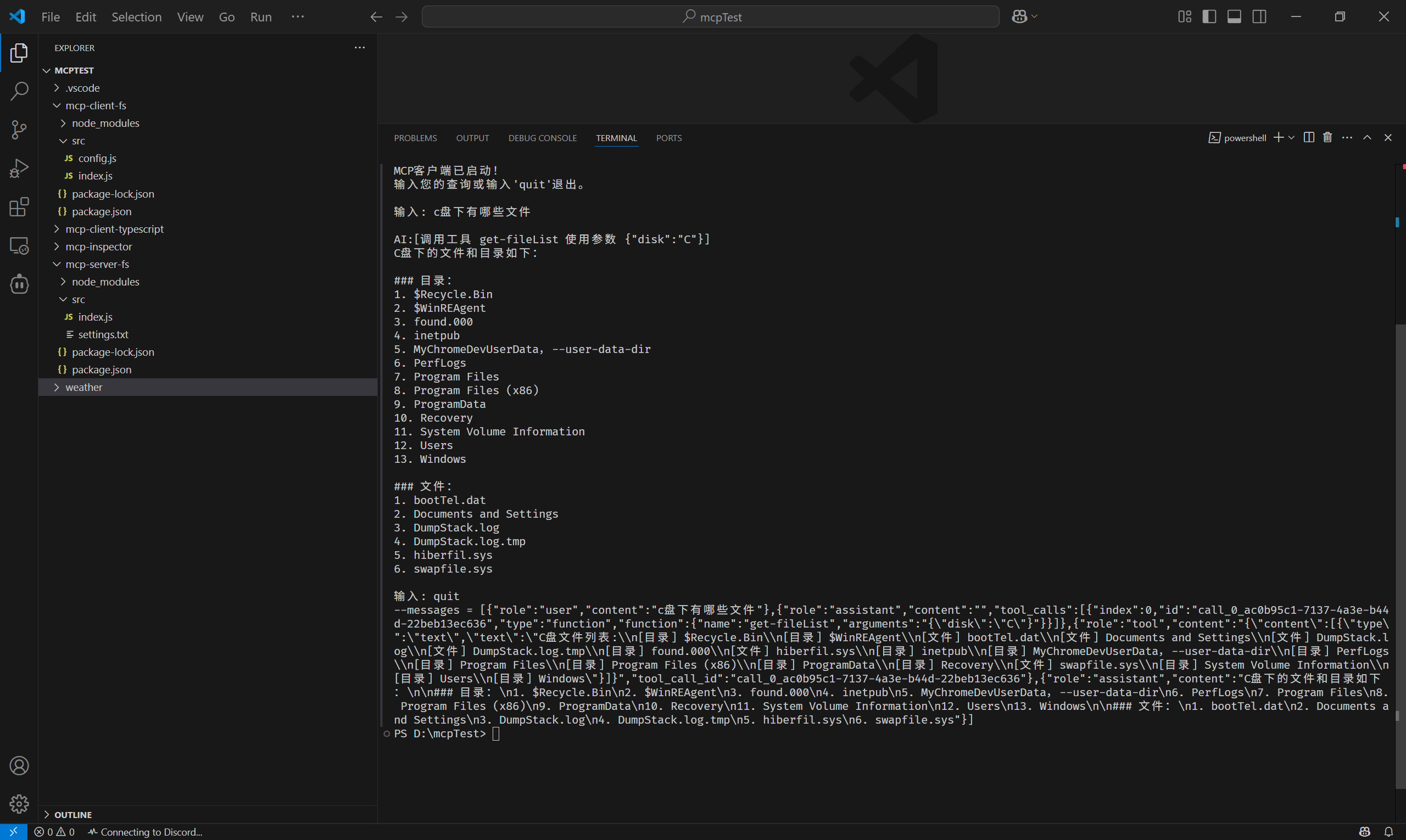The height and width of the screenshot is (840, 1406).
Task: Open the Run and Debug view
Action: click(19, 168)
